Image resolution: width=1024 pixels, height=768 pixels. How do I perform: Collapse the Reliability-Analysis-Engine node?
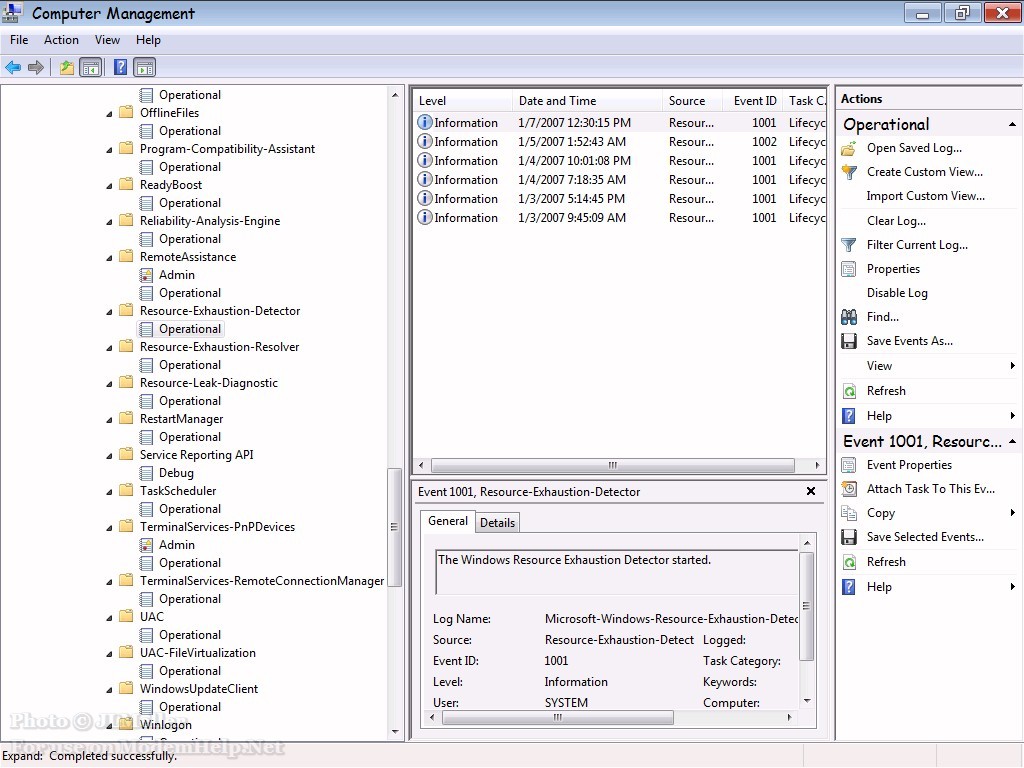tap(109, 222)
